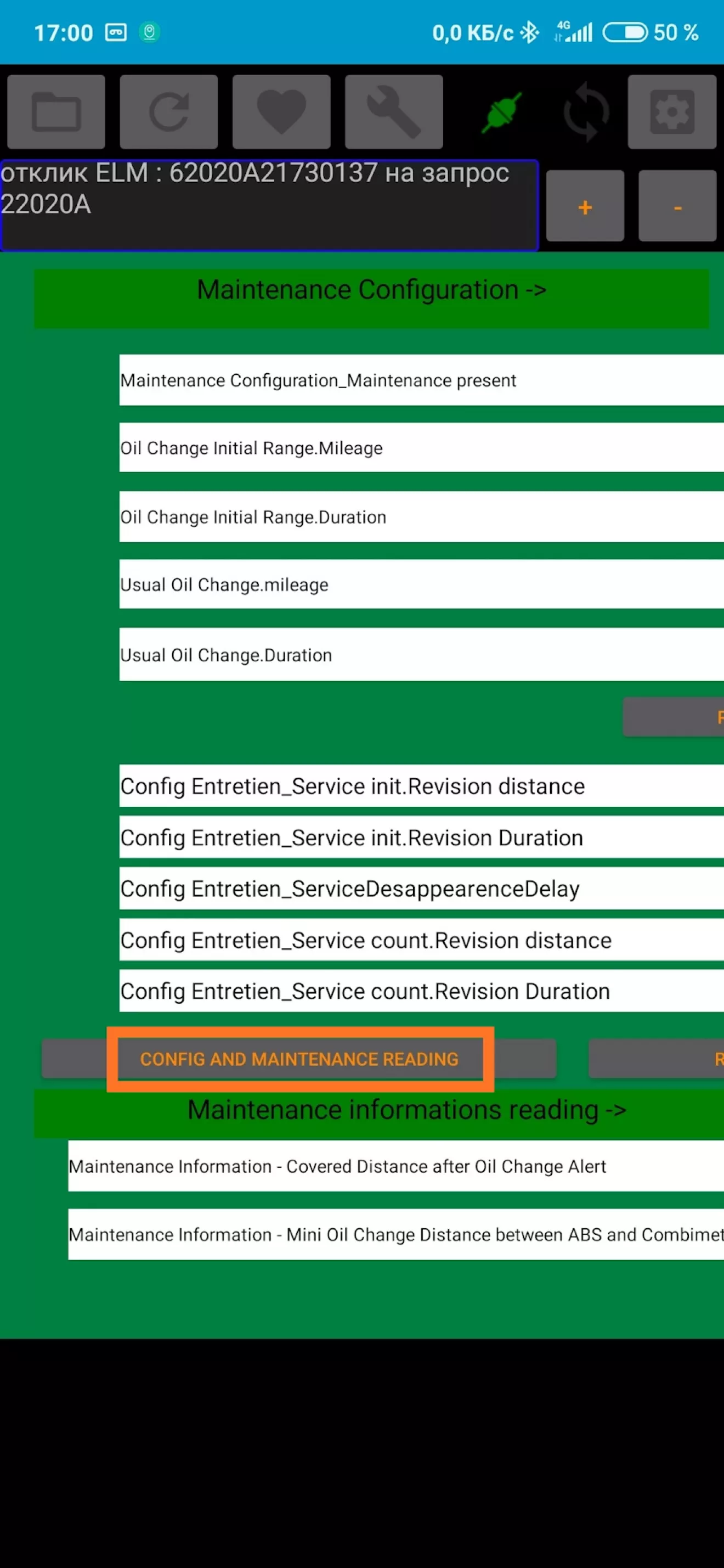Select Oil Change Initial Range.Mileage field

[421, 448]
